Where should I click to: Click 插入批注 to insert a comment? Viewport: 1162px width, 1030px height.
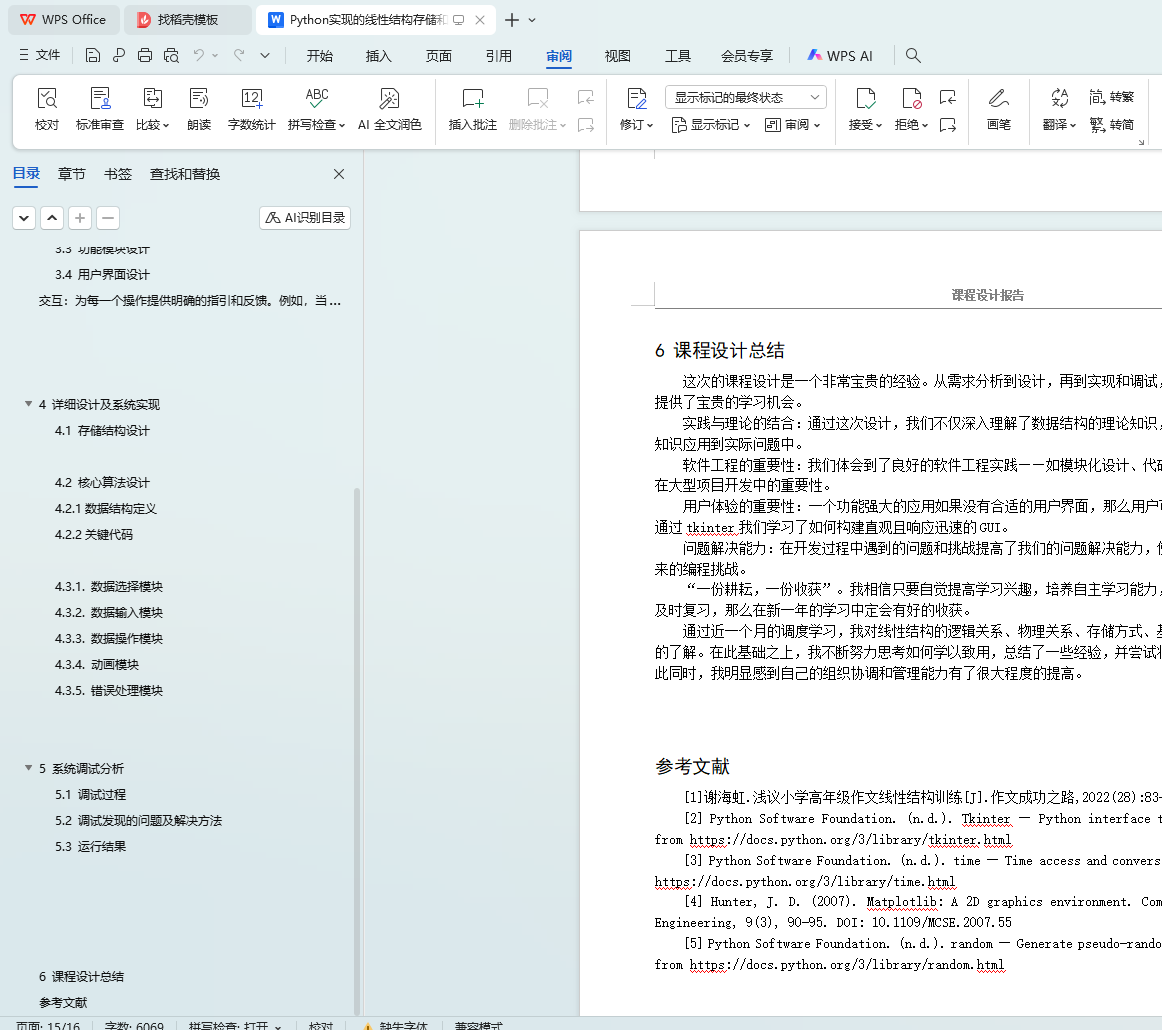(x=473, y=109)
